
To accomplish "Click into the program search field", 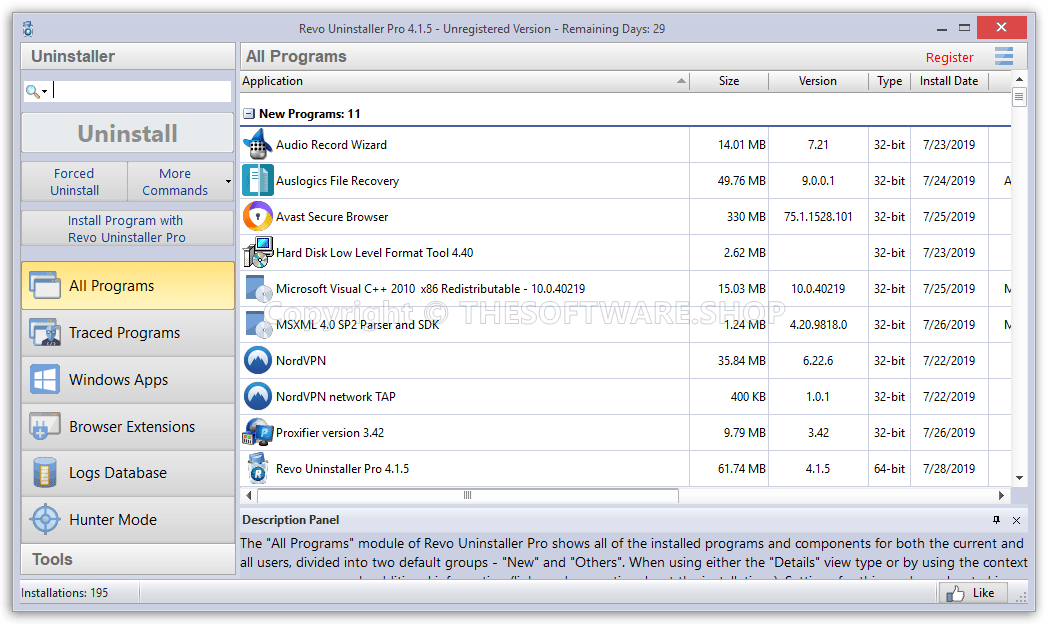I will [x=142, y=91].
